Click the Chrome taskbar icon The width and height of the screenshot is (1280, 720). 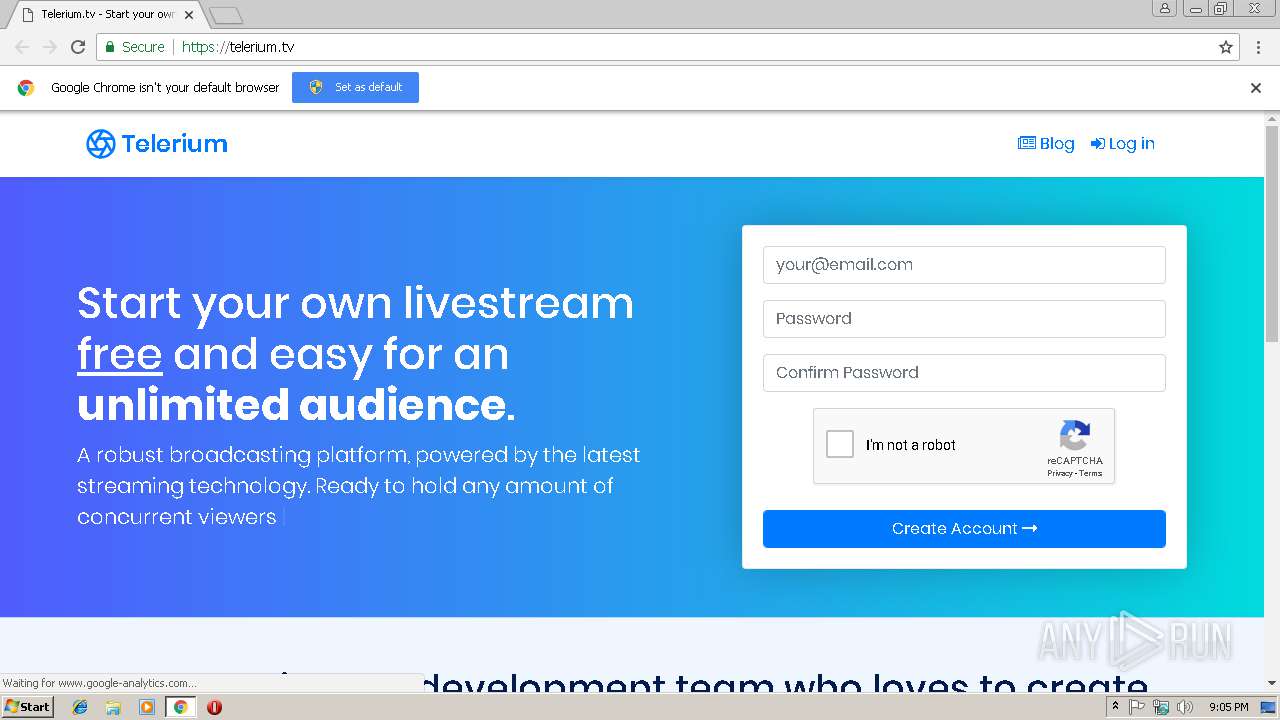point(180,707)
